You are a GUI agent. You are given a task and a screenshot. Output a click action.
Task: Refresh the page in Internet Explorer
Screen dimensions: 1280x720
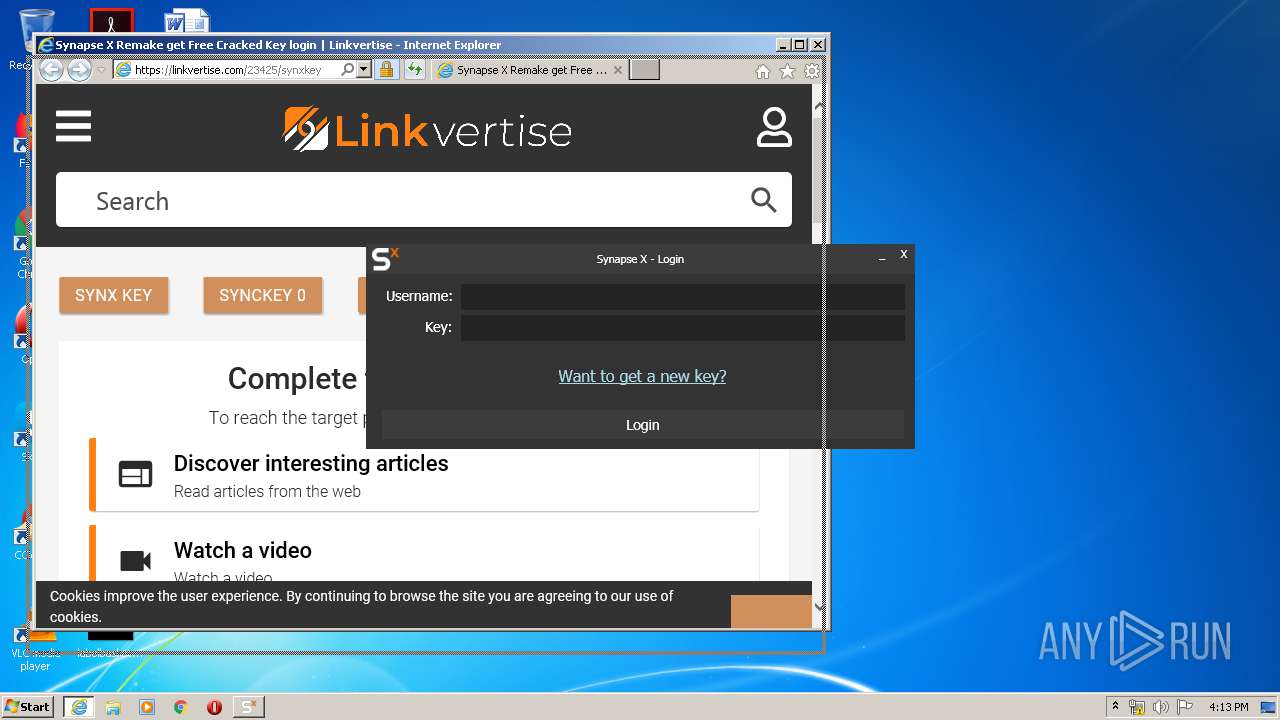coord(414,70)
